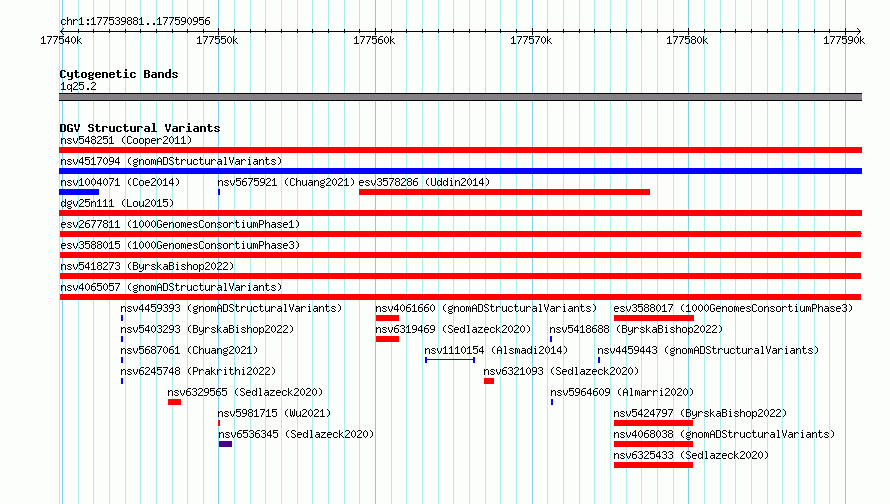Open nsv1110154 (Alsmadi2014) label

[x=496, y=350]
